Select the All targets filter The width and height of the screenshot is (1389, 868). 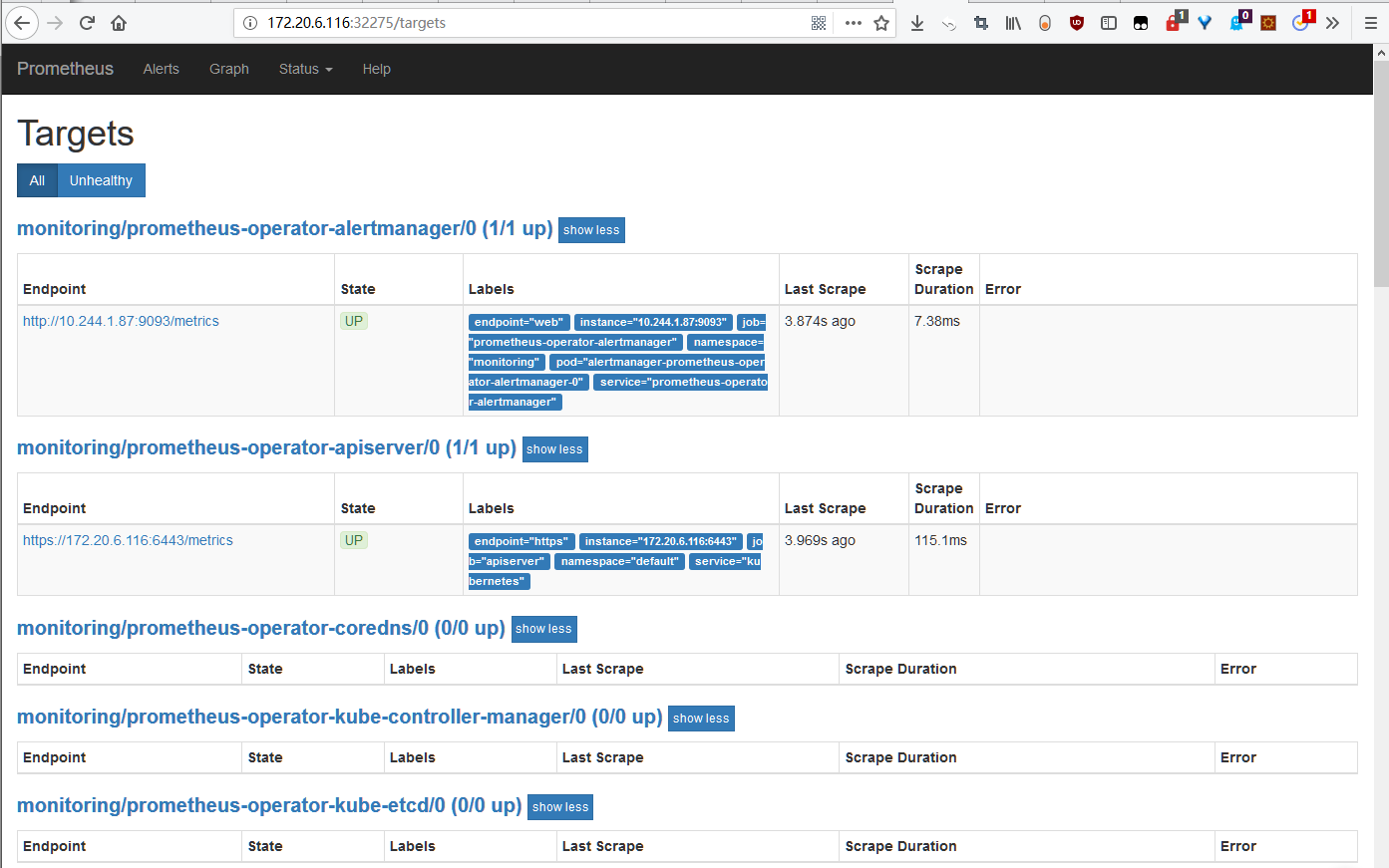[x=37, y=180]
